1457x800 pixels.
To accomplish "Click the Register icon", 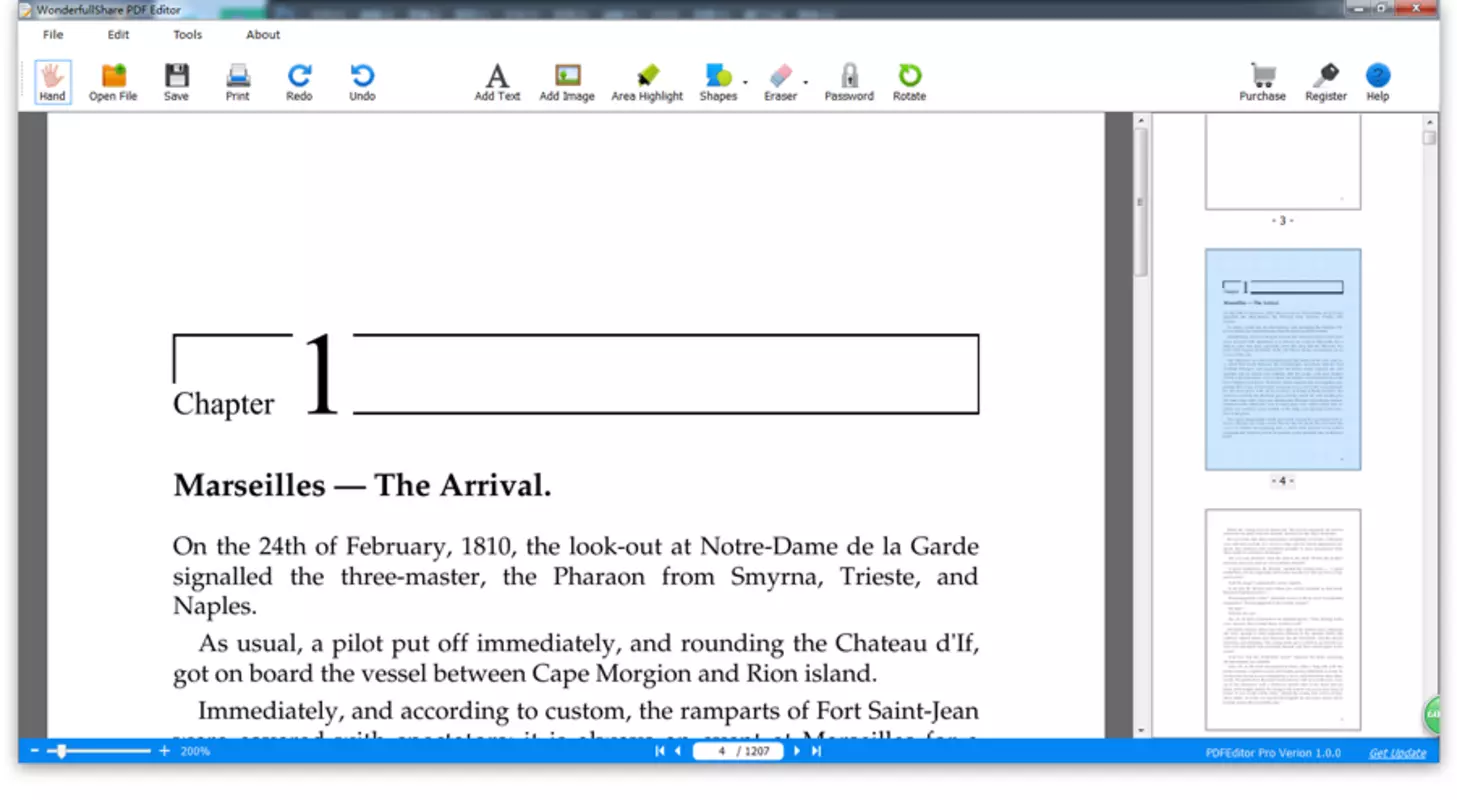I will [x=1326, y=81].
